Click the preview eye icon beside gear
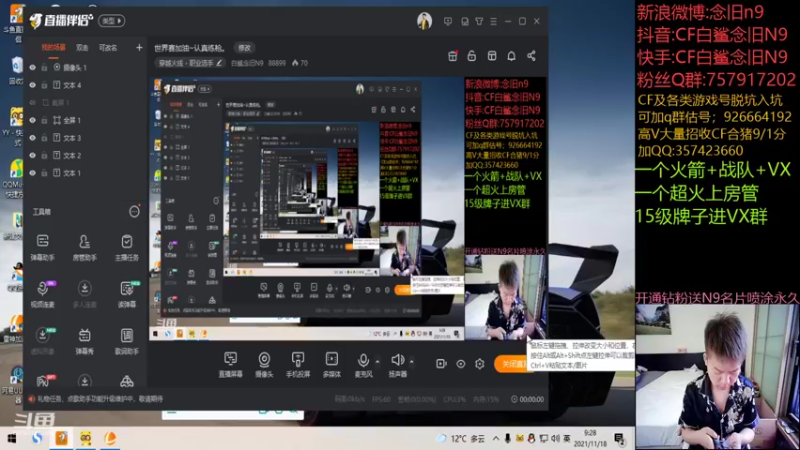800x450 pixels. pos(461,364)
